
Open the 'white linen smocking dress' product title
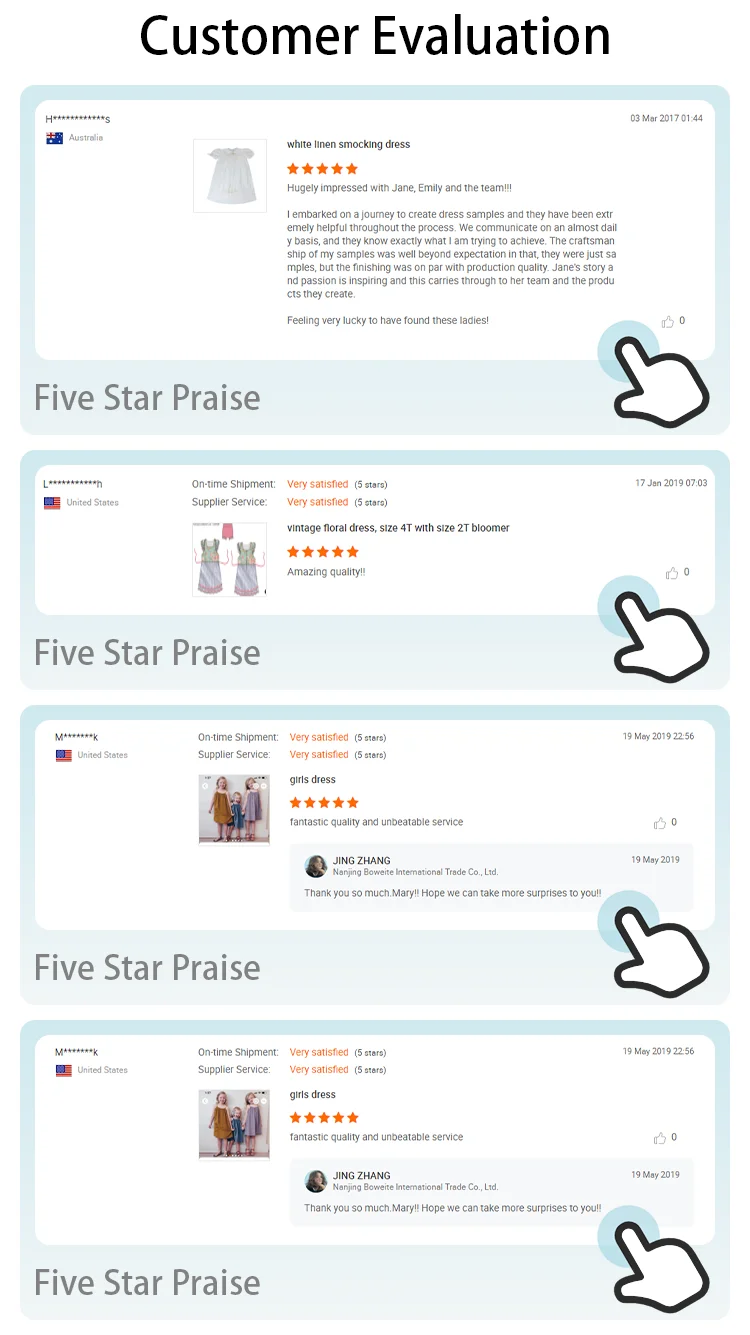point(348,145)
